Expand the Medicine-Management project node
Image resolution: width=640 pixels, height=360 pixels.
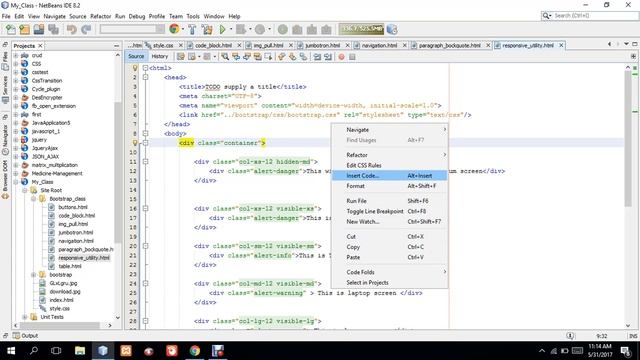pyautogui.click(x=16, y=173)
